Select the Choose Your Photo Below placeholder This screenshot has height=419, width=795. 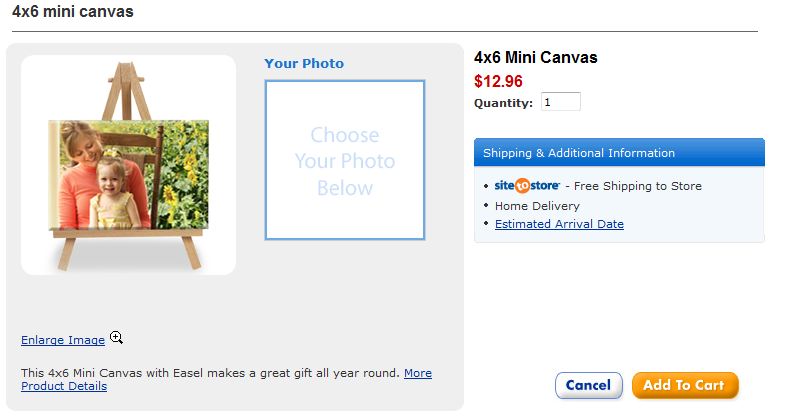click(x=345, y=161)
